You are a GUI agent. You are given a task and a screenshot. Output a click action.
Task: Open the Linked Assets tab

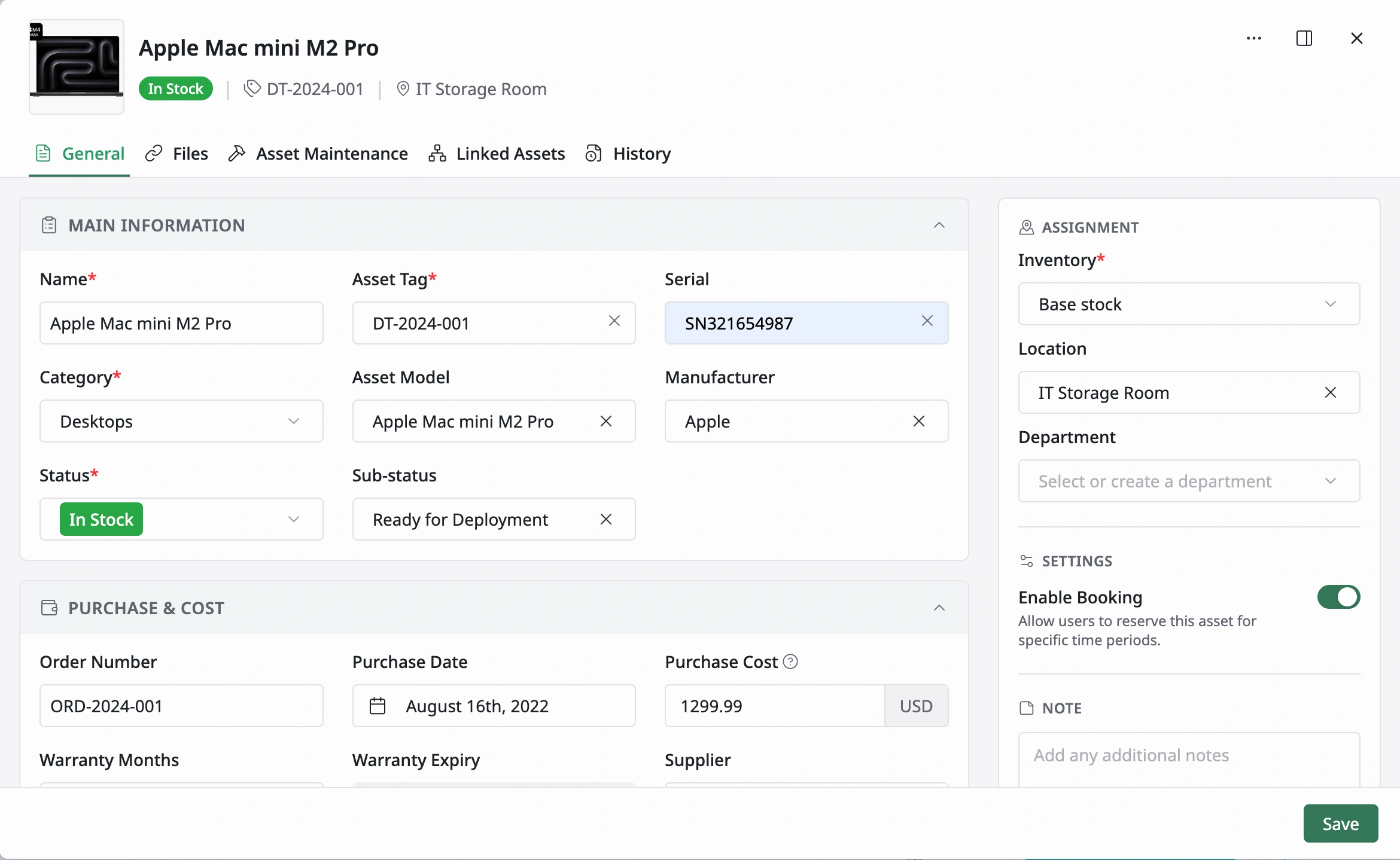(497, 154)
